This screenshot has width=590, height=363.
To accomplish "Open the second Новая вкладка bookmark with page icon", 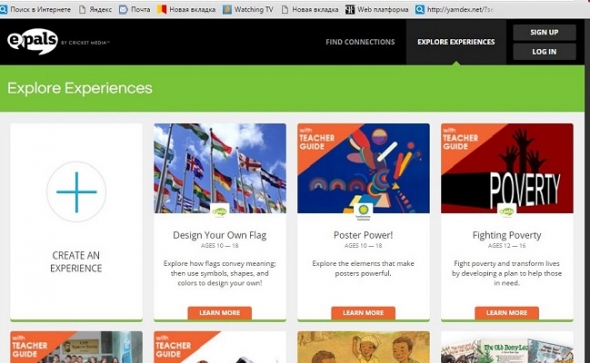I will coord(310,9).
